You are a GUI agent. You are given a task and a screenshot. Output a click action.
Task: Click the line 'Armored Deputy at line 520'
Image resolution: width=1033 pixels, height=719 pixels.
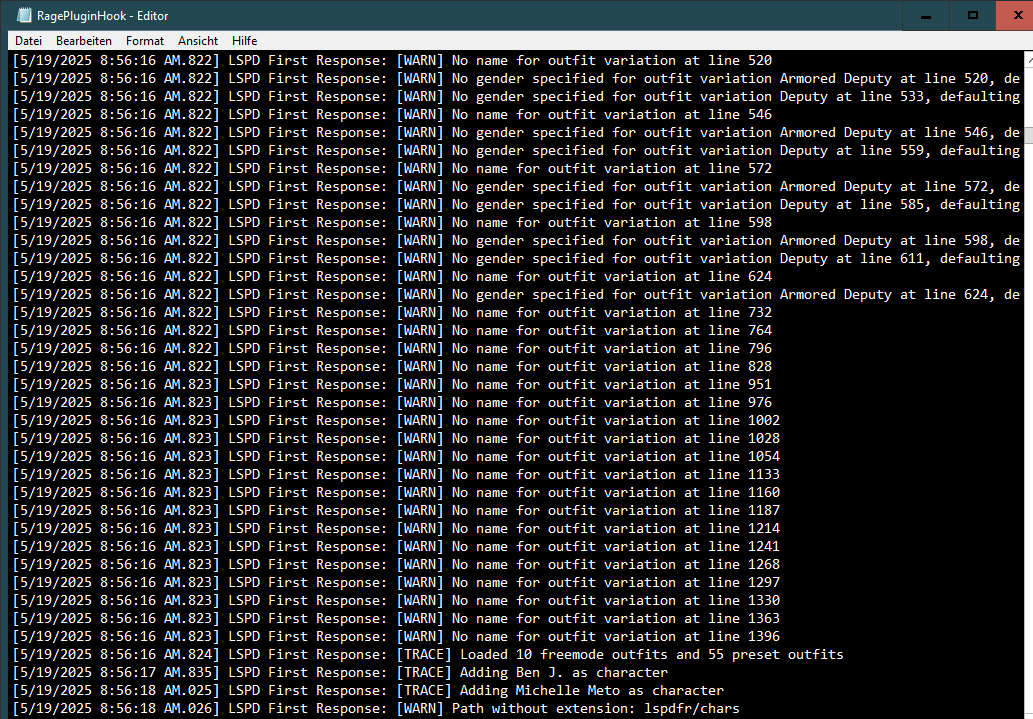click(516, 78)
